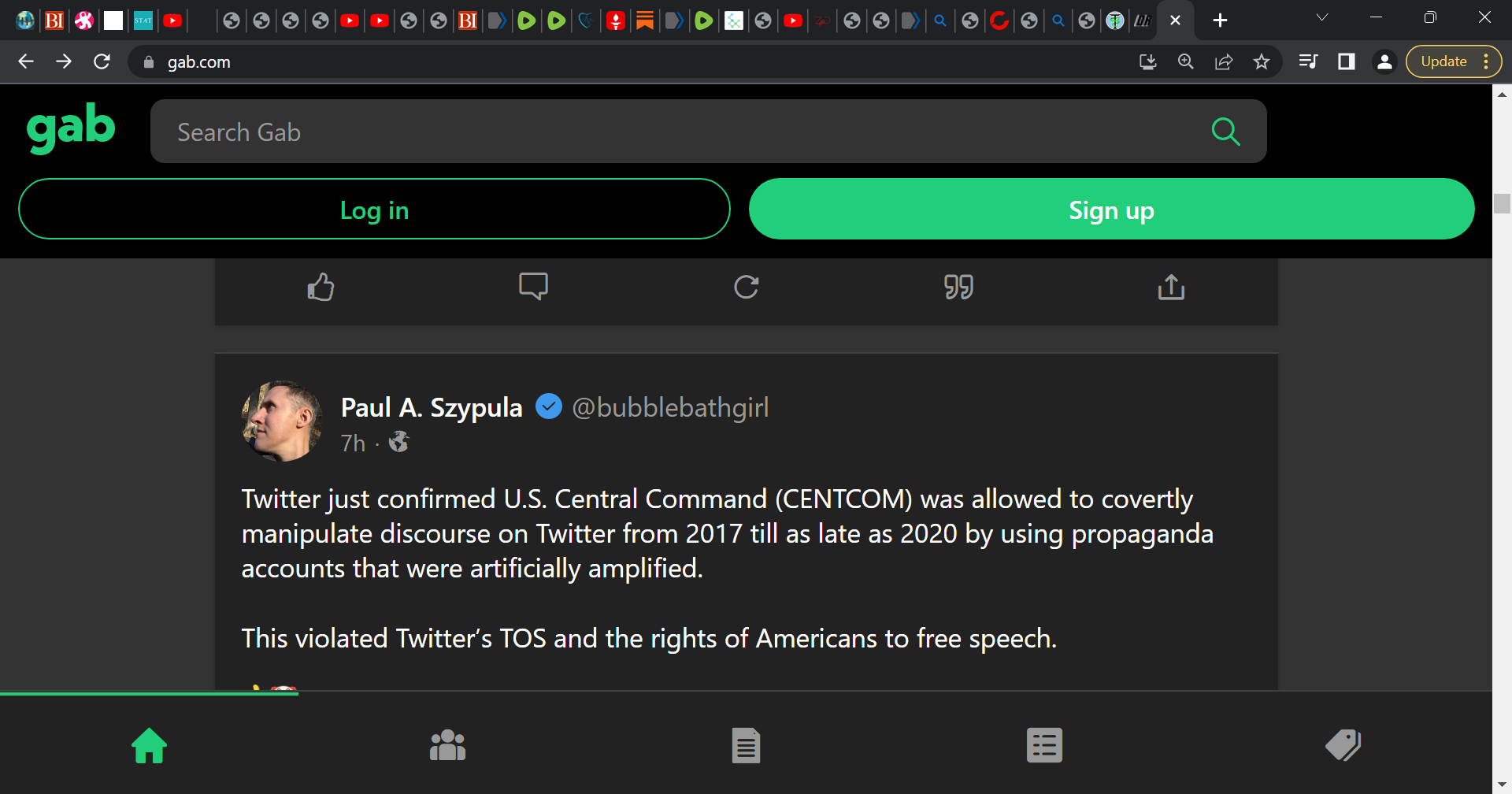The width and height of the screenshot is (1512, 794).
Task: Expand the Chrome tab search chevron
Action: click(1322, 17)
